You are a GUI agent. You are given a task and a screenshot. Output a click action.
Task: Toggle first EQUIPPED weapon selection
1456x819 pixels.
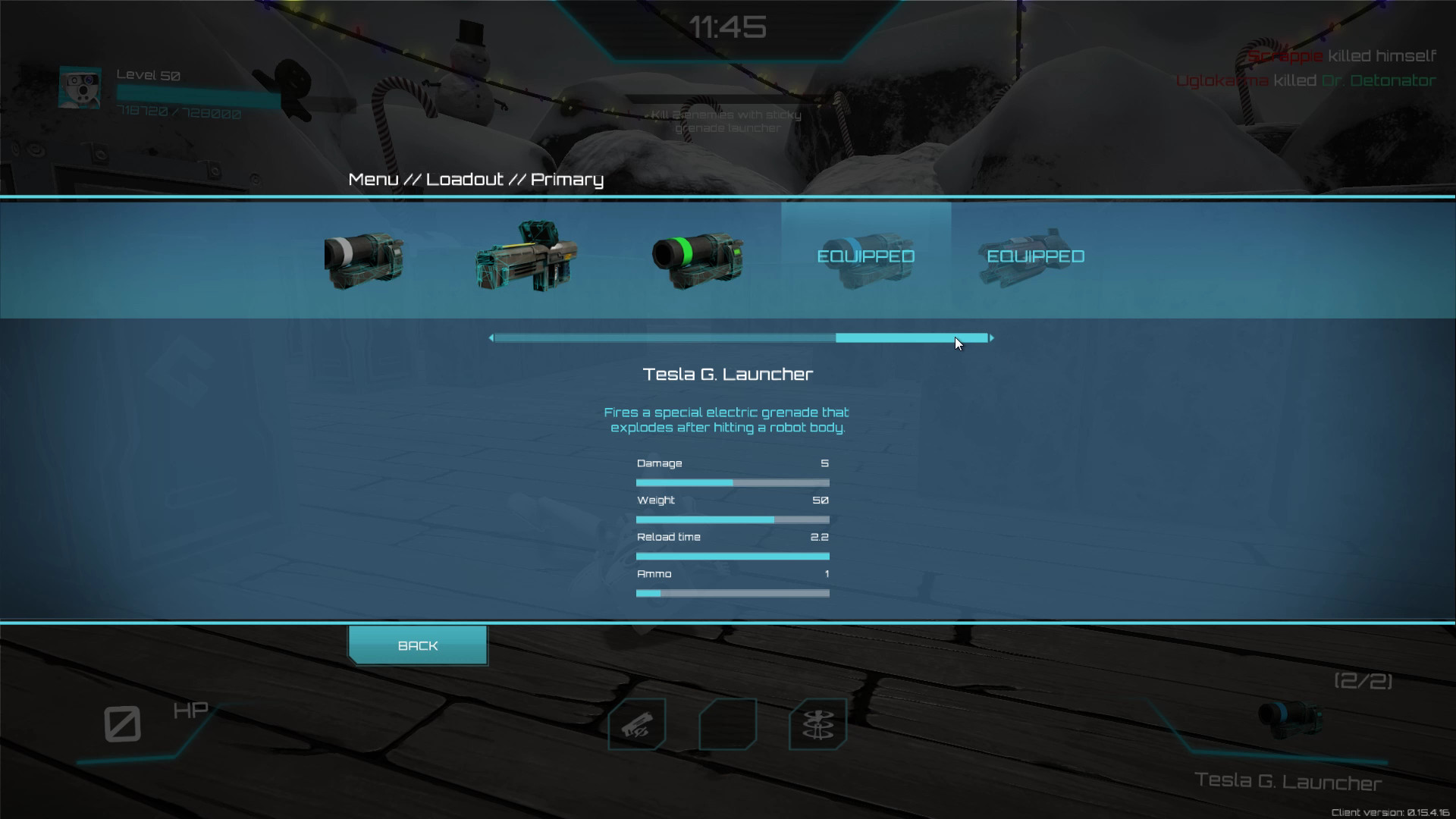click(865, 256)
